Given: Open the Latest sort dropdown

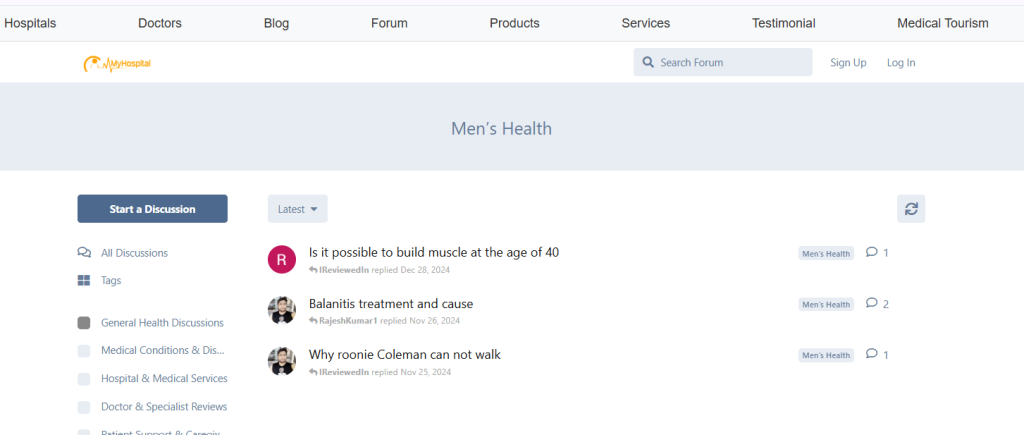Looking at the screenshot, I should point(297,209).
